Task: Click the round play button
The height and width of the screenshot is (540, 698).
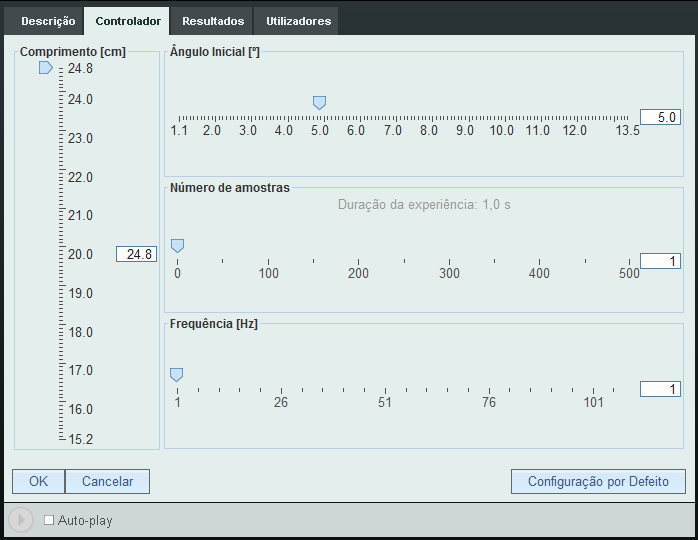Action: [x=20, y=520]
